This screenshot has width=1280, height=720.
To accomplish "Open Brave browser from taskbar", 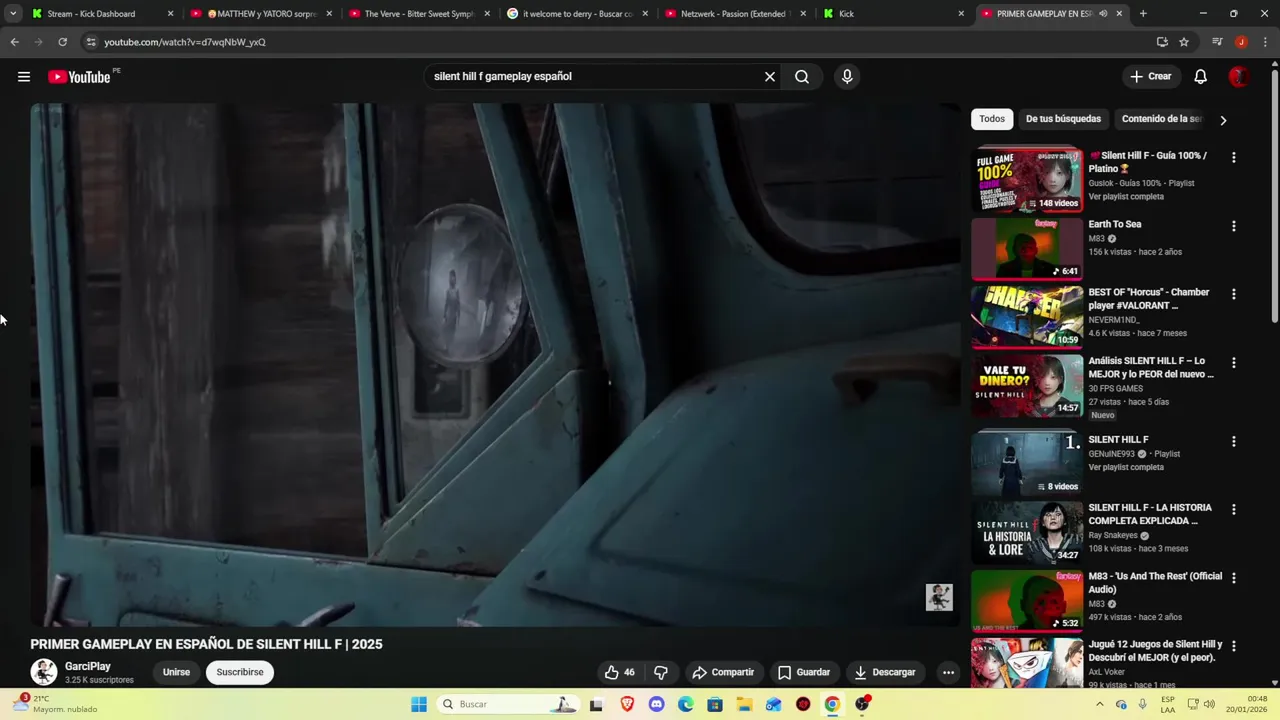I will (627, 704).
